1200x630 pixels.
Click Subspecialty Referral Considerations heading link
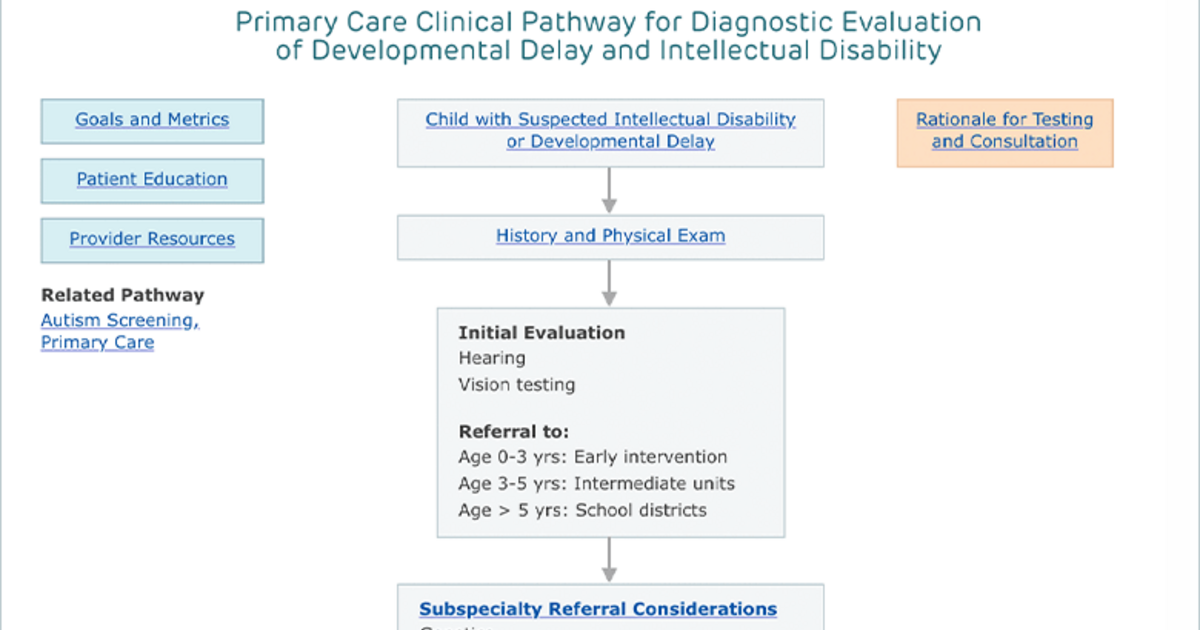pos(598,609)
